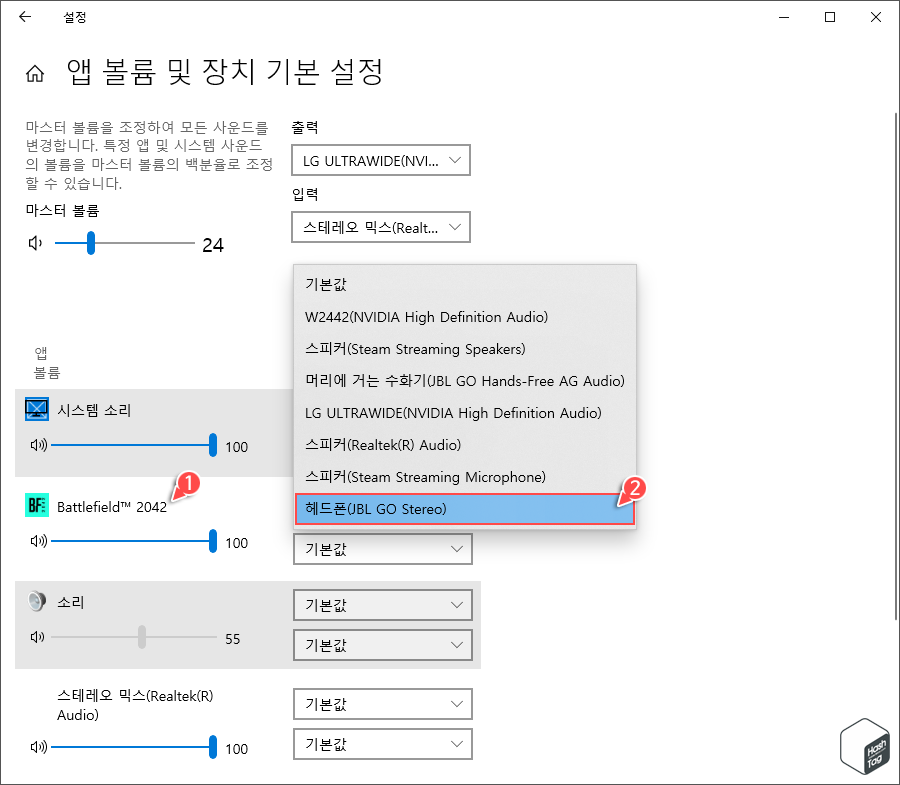Screen dimensions: 900x785
Task: Click master volume value 24
Action: pos(213,245)
